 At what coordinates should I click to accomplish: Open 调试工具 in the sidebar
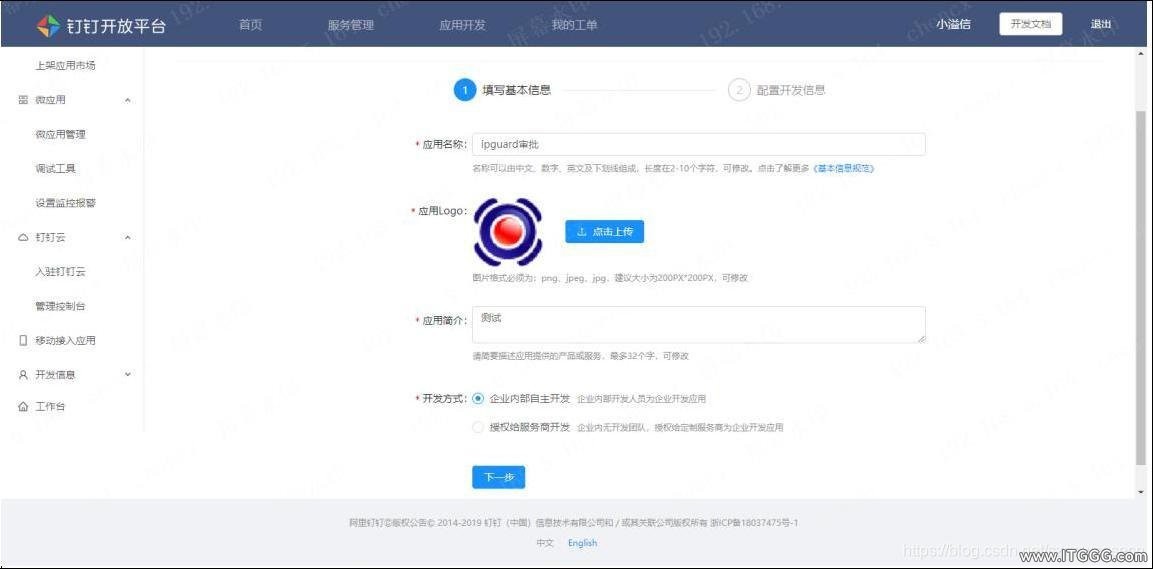55,168
